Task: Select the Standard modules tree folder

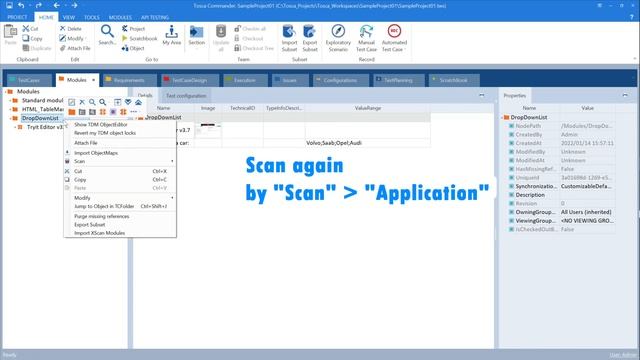Action: (x=42, y=100)
